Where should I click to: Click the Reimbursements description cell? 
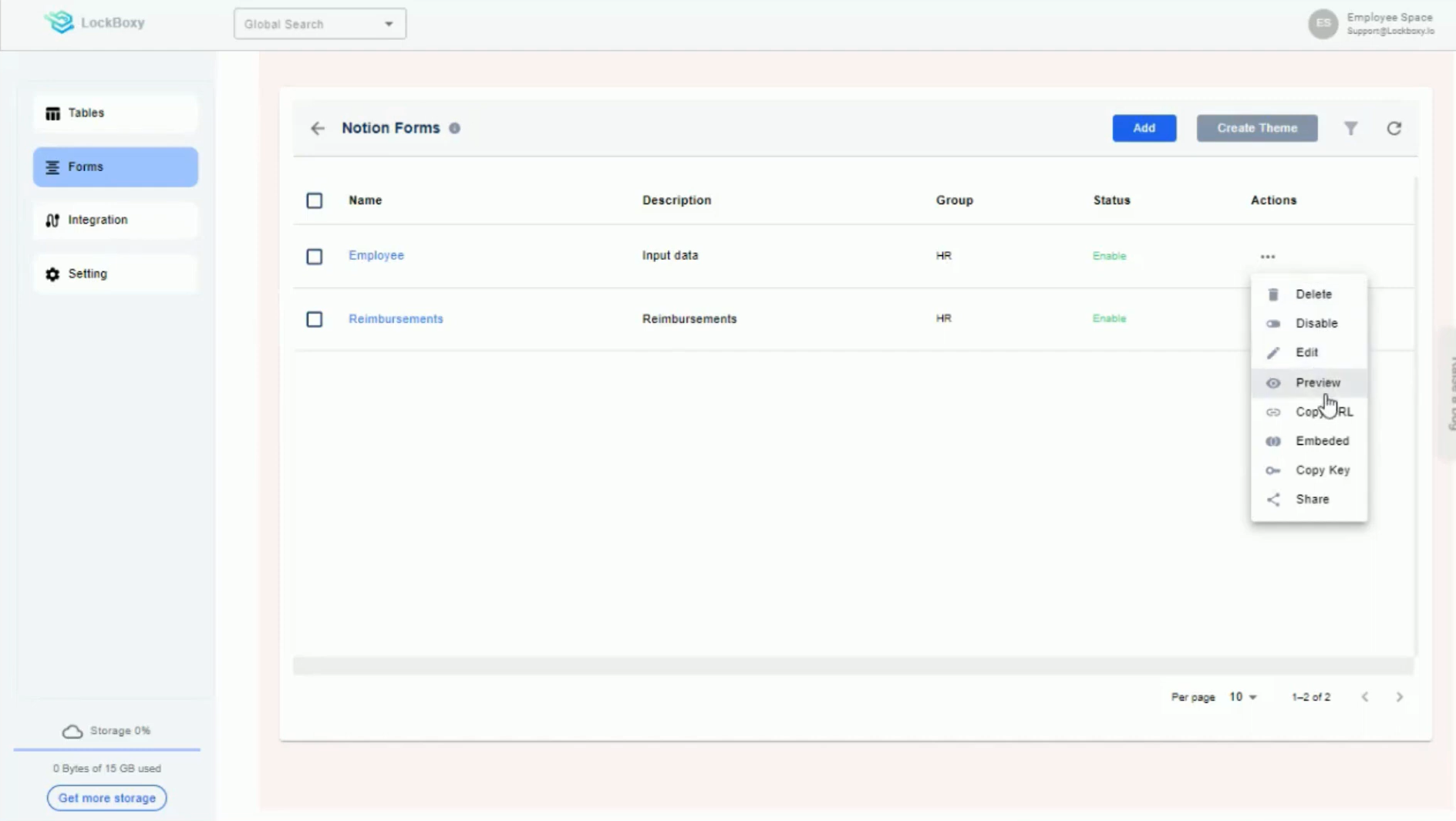tap(689, 319)
